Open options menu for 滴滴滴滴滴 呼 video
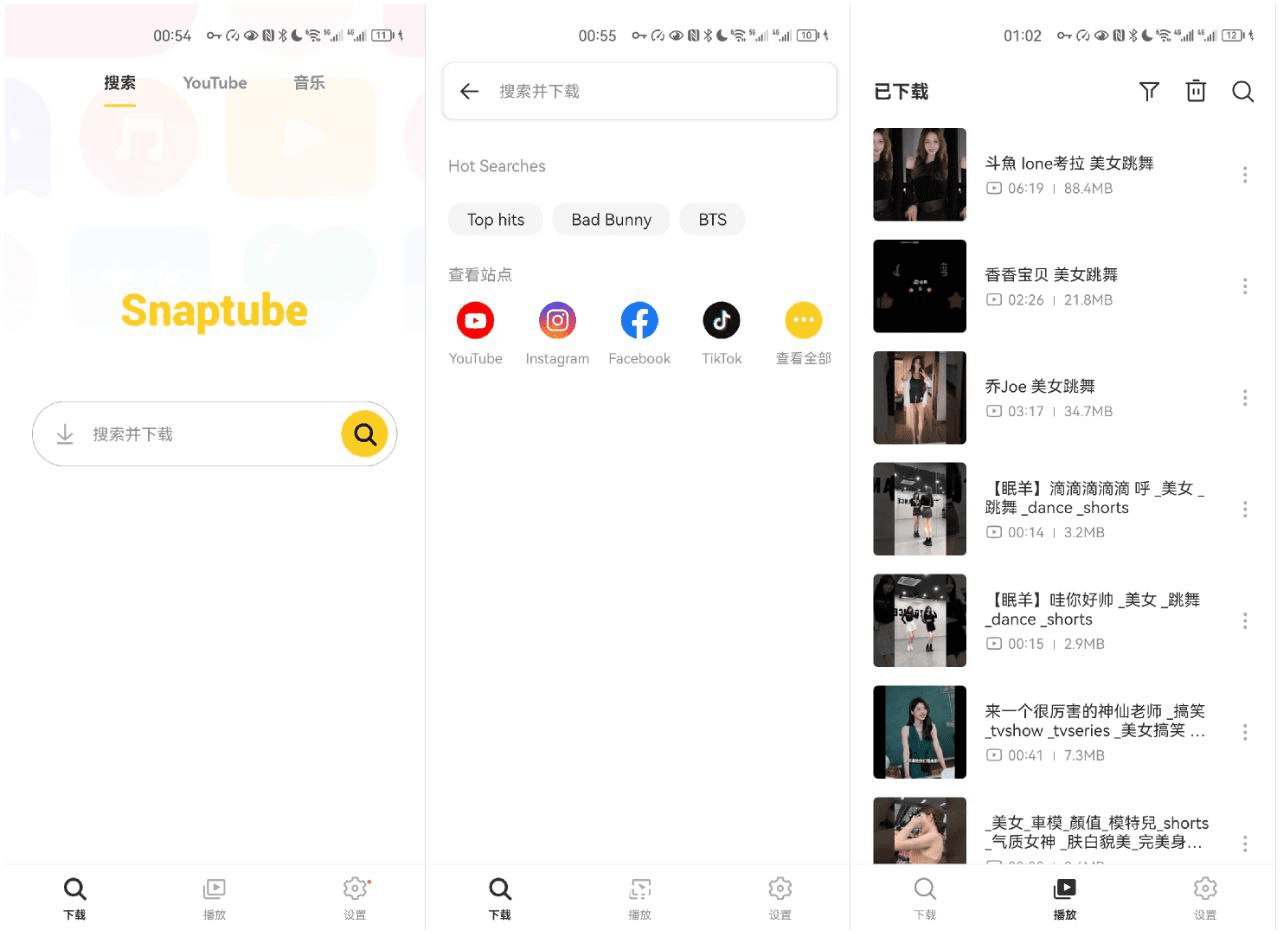The height and width of the screenshot is (934, 1280). [x=1245, y=509]
